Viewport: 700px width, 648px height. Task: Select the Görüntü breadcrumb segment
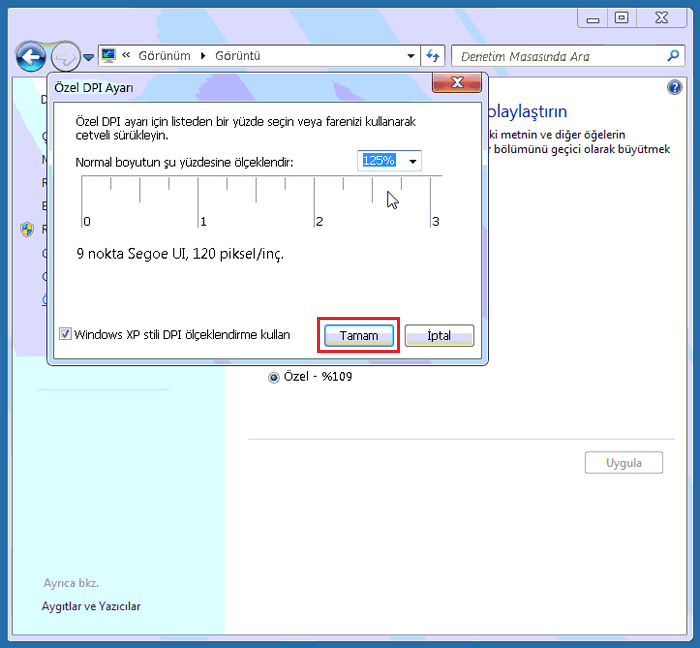[x=238, y=56]
